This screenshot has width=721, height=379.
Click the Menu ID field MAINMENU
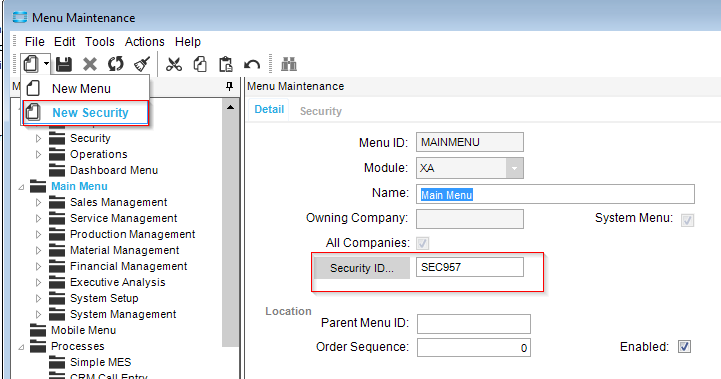tap(469, 142)
